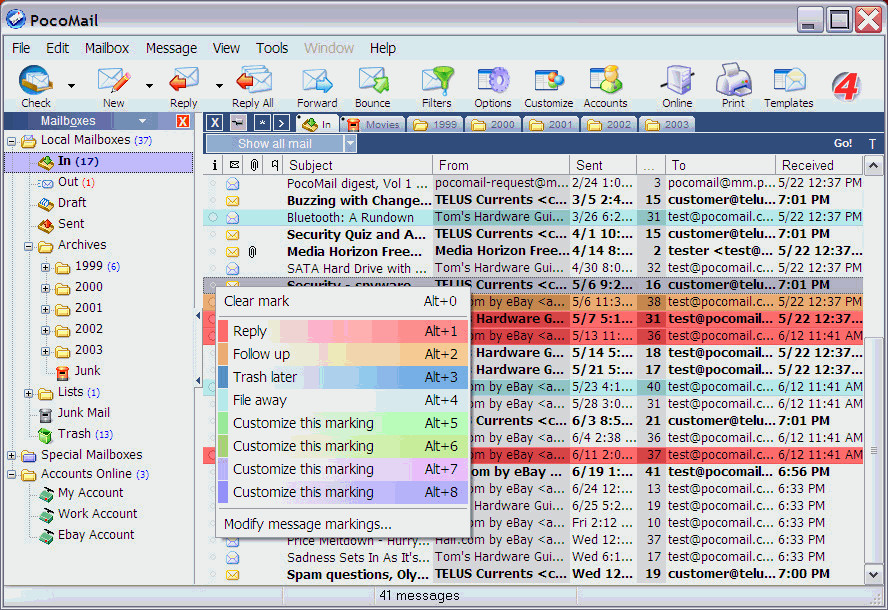Toggle the mark circle on the Bluetooth row
This screenshot has height=610, width=888.
coord(213,217)
